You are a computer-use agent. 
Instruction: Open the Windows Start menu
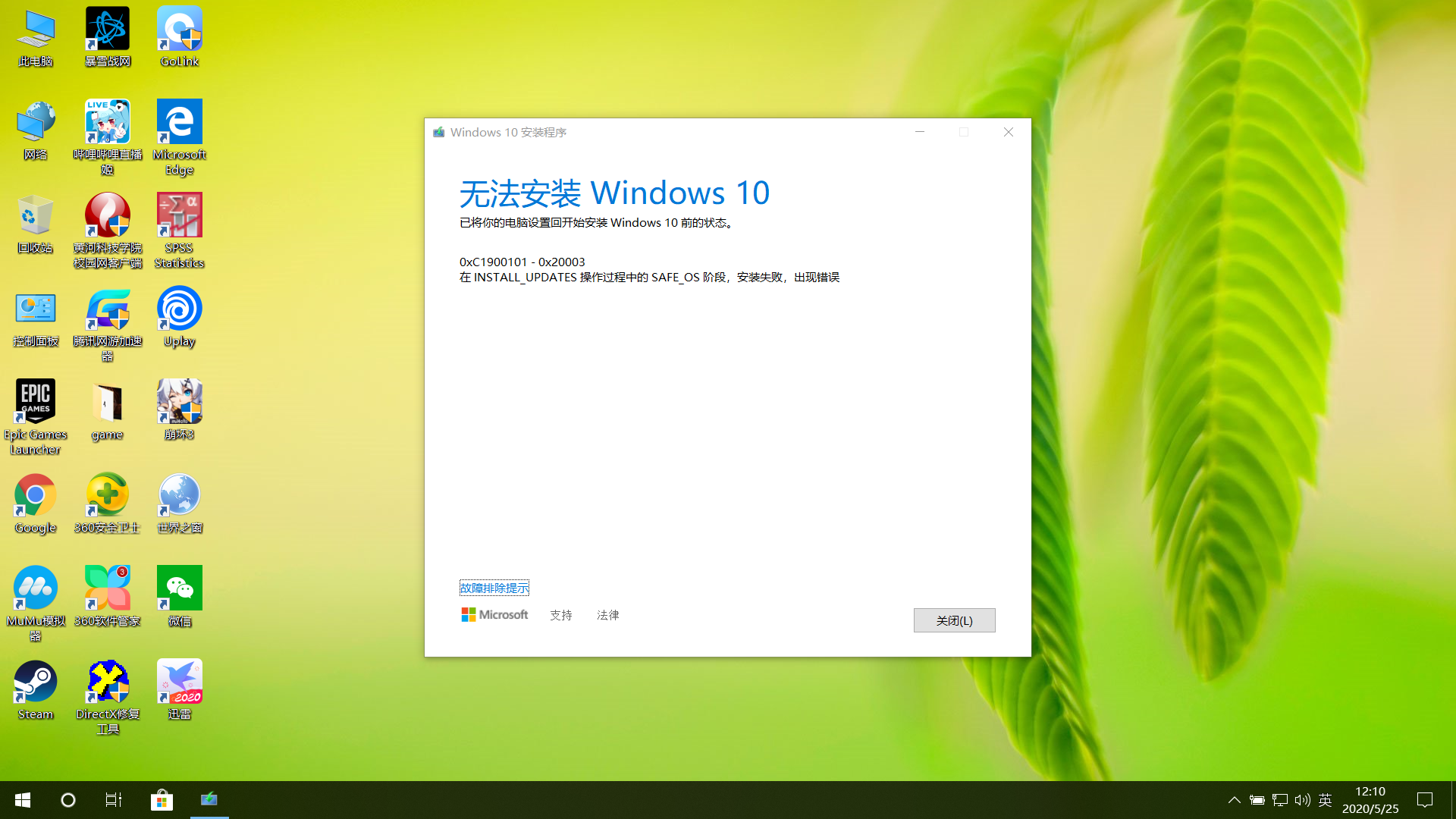click(x=23, y=800)
